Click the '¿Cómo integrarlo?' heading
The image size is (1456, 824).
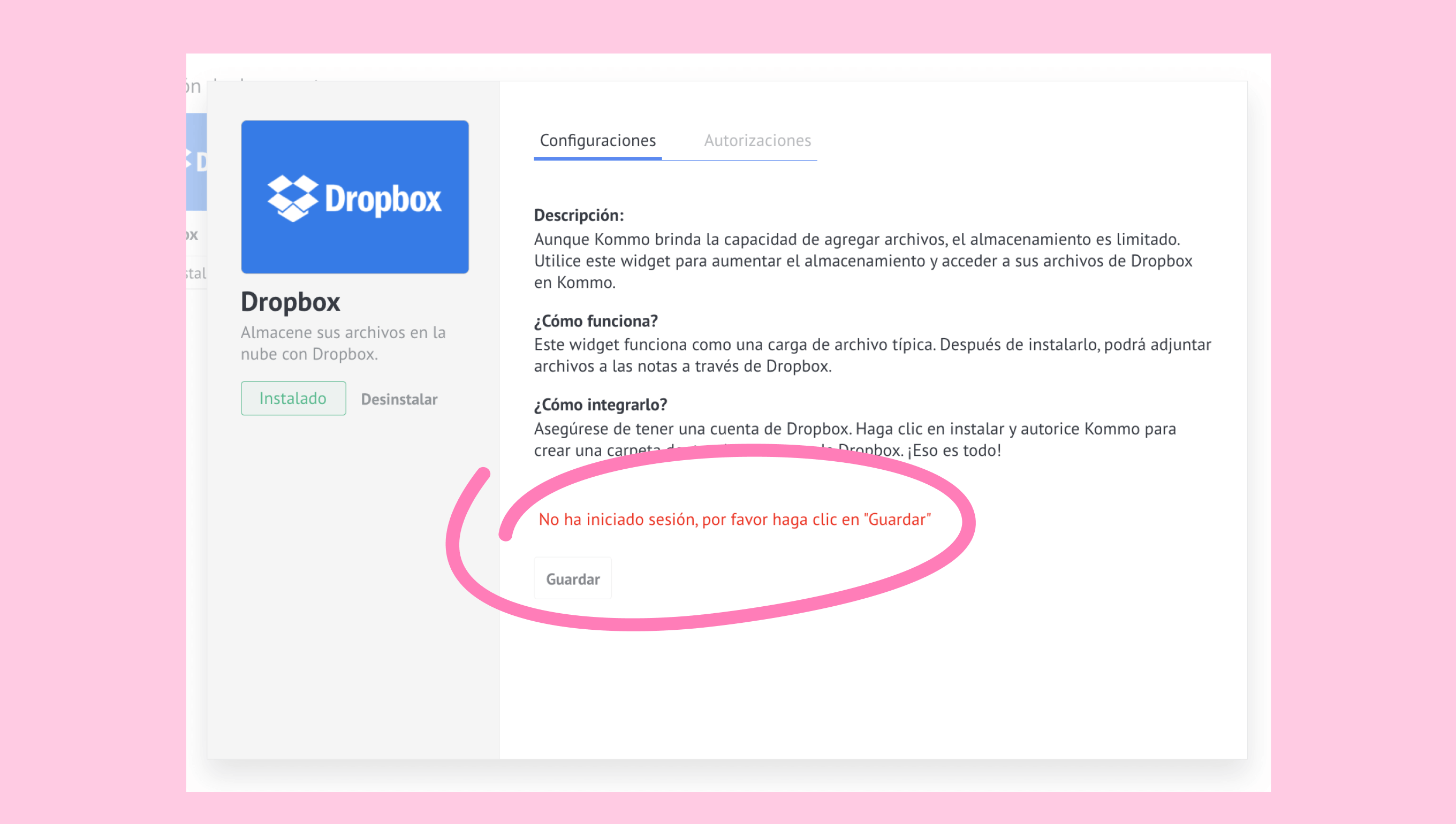pyautogui.click(x=600, y=405)
